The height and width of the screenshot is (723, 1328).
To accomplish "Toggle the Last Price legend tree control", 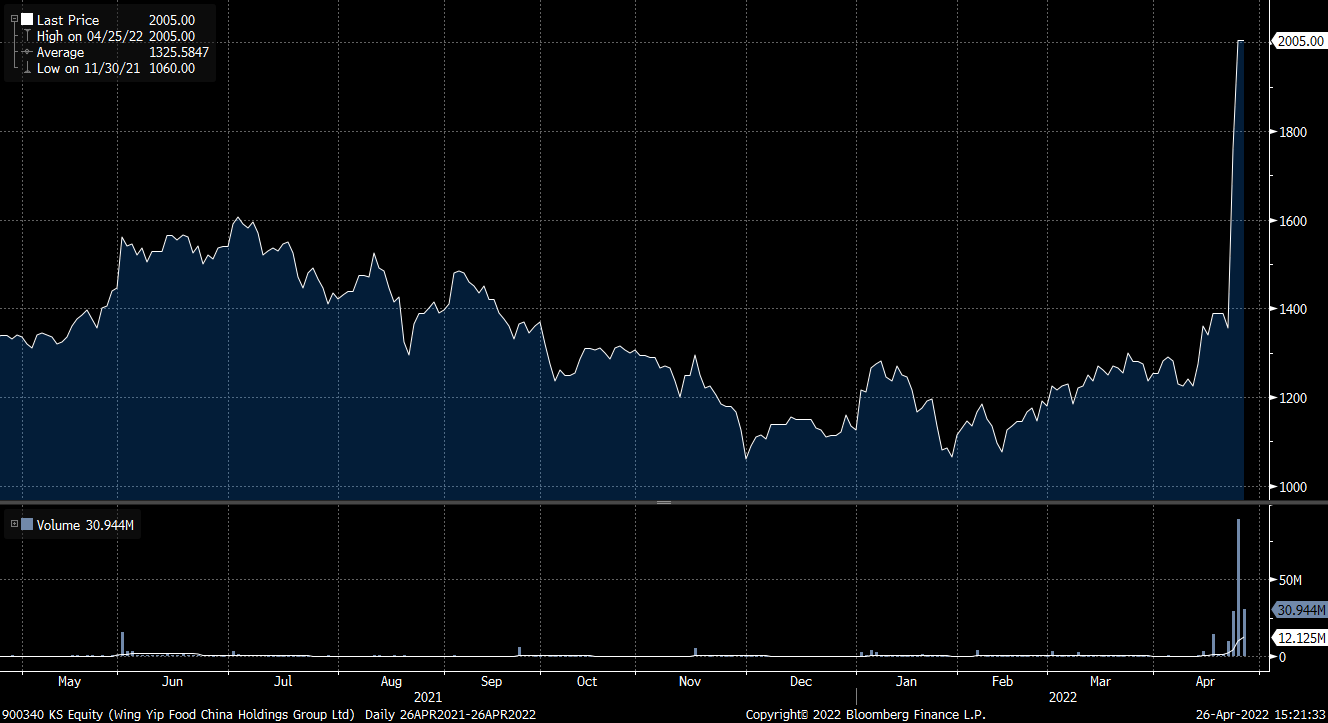I will (14, 19).
